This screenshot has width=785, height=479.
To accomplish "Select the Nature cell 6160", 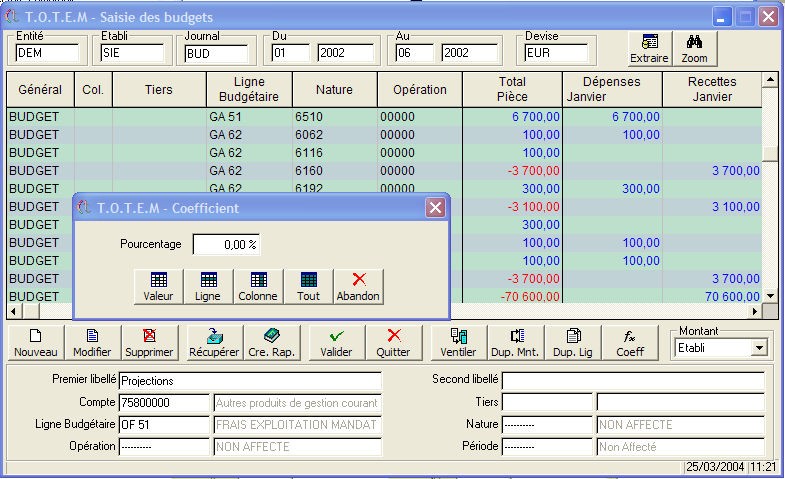I will click(x=334, y=171).
